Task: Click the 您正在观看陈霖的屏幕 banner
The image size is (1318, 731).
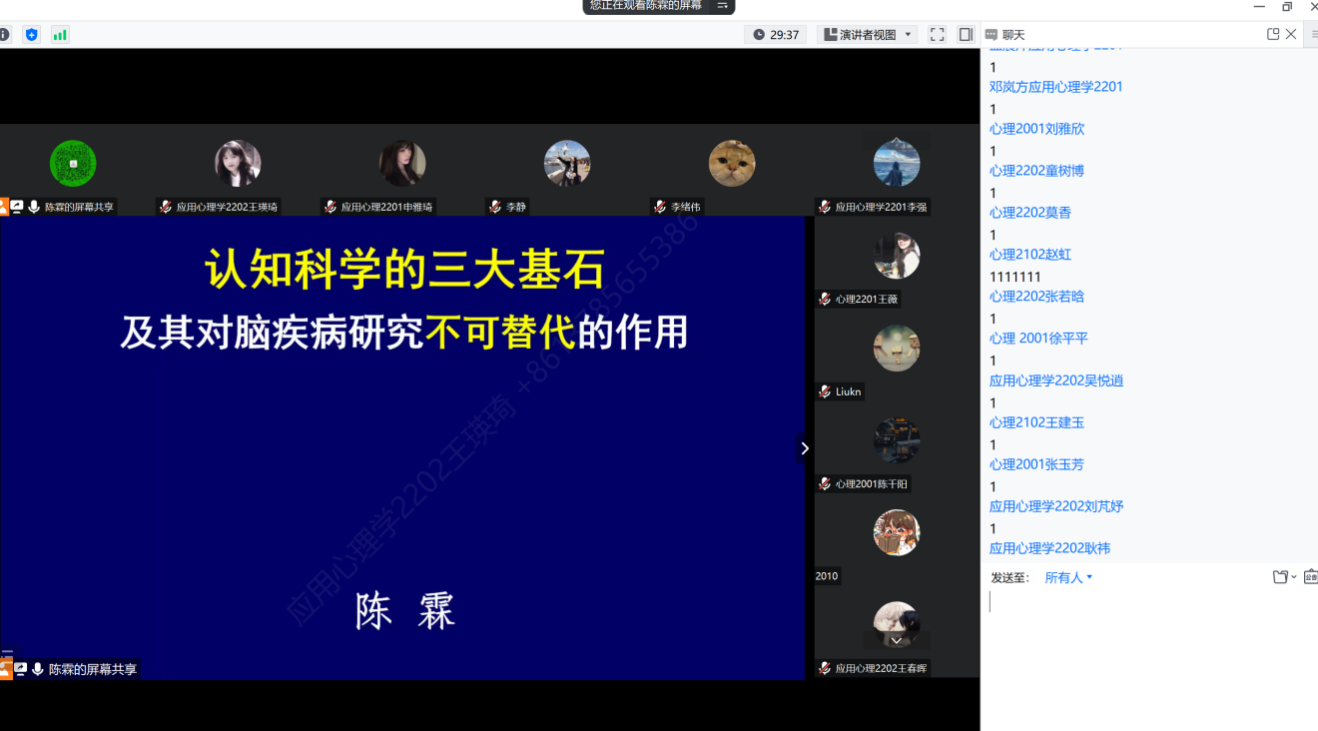Action: tap(646, 6)
